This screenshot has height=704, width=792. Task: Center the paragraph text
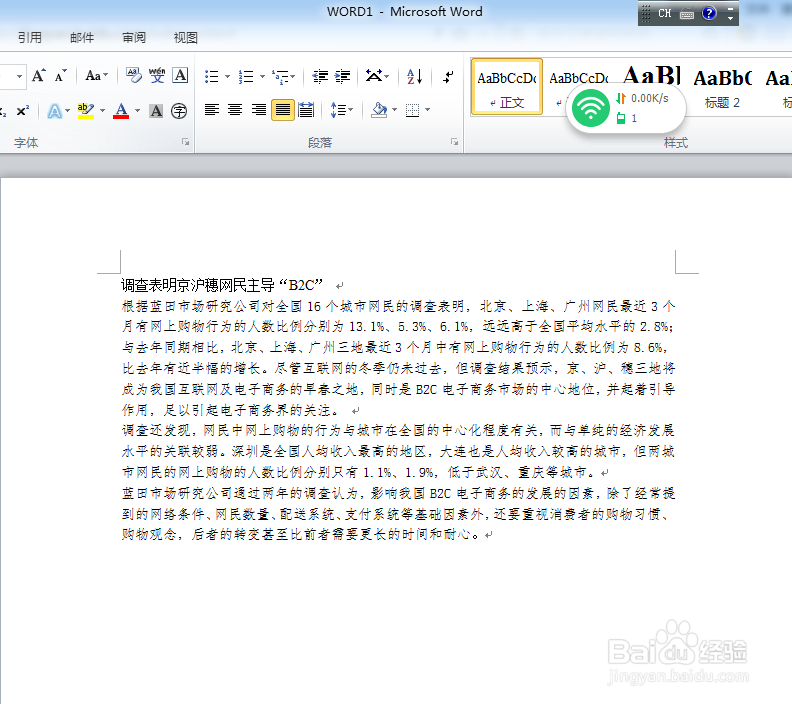point(235,110)
